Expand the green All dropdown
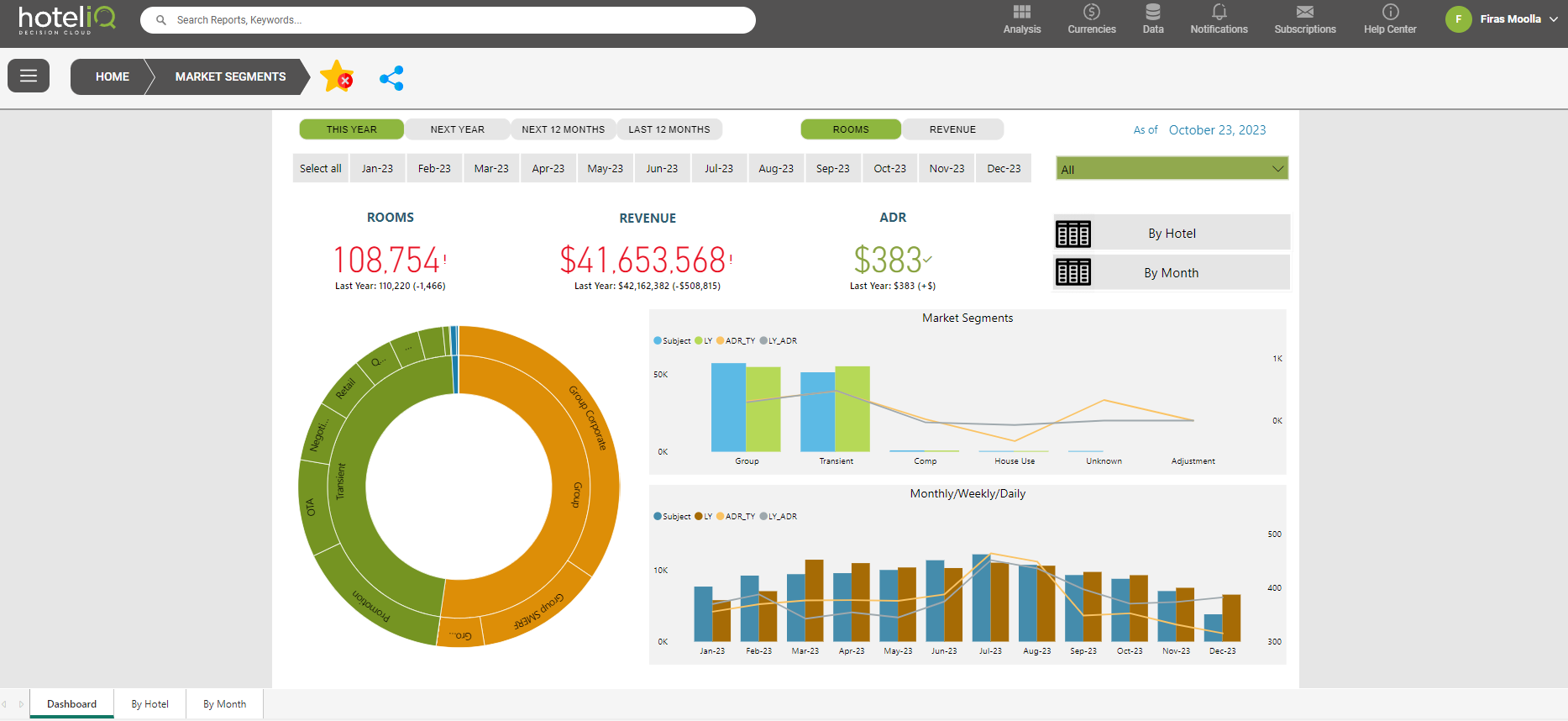Screen dimensions: 1568x721 tap(1172, 169)
